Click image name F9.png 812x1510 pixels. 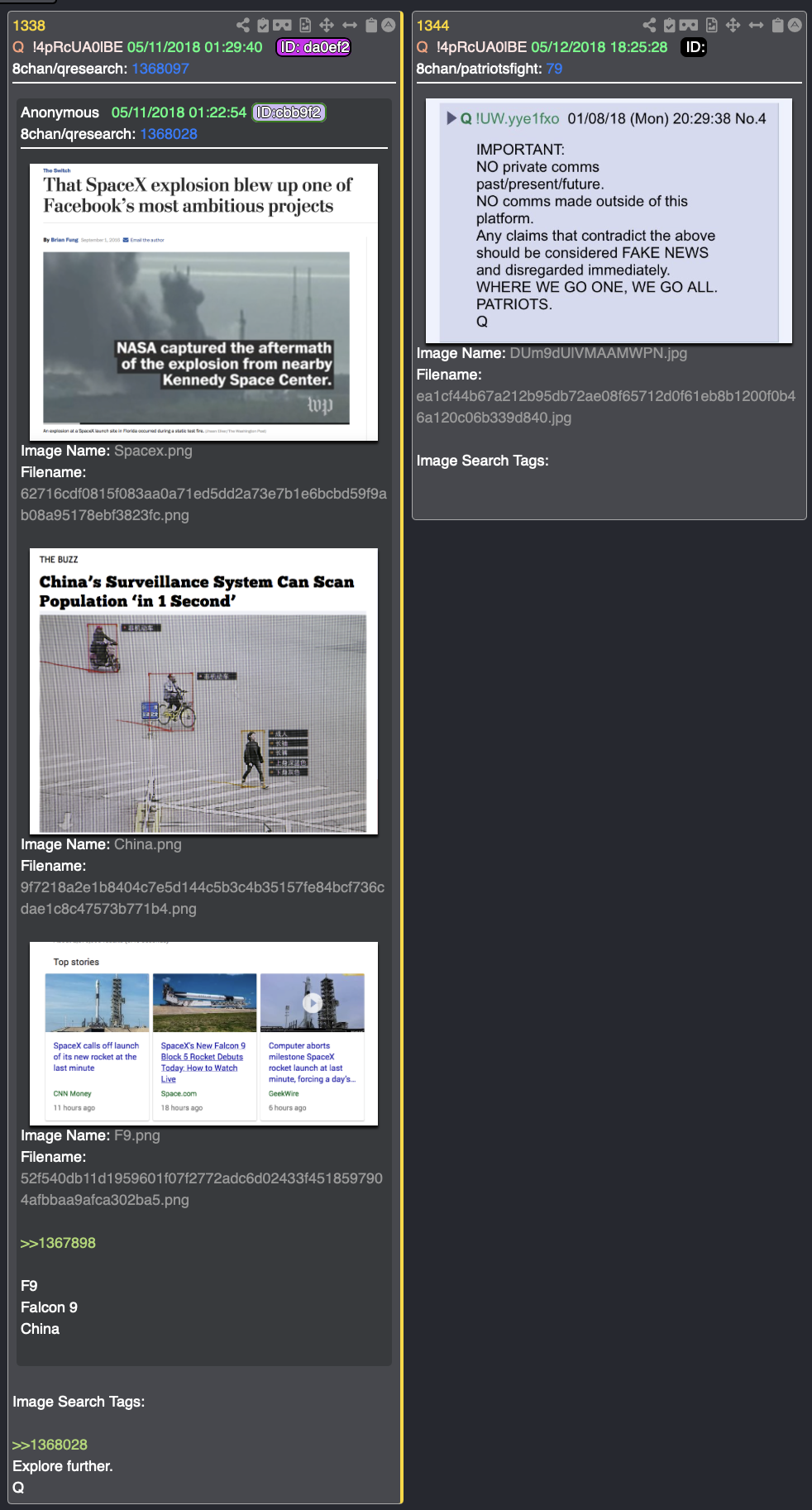click(137, 1135)
